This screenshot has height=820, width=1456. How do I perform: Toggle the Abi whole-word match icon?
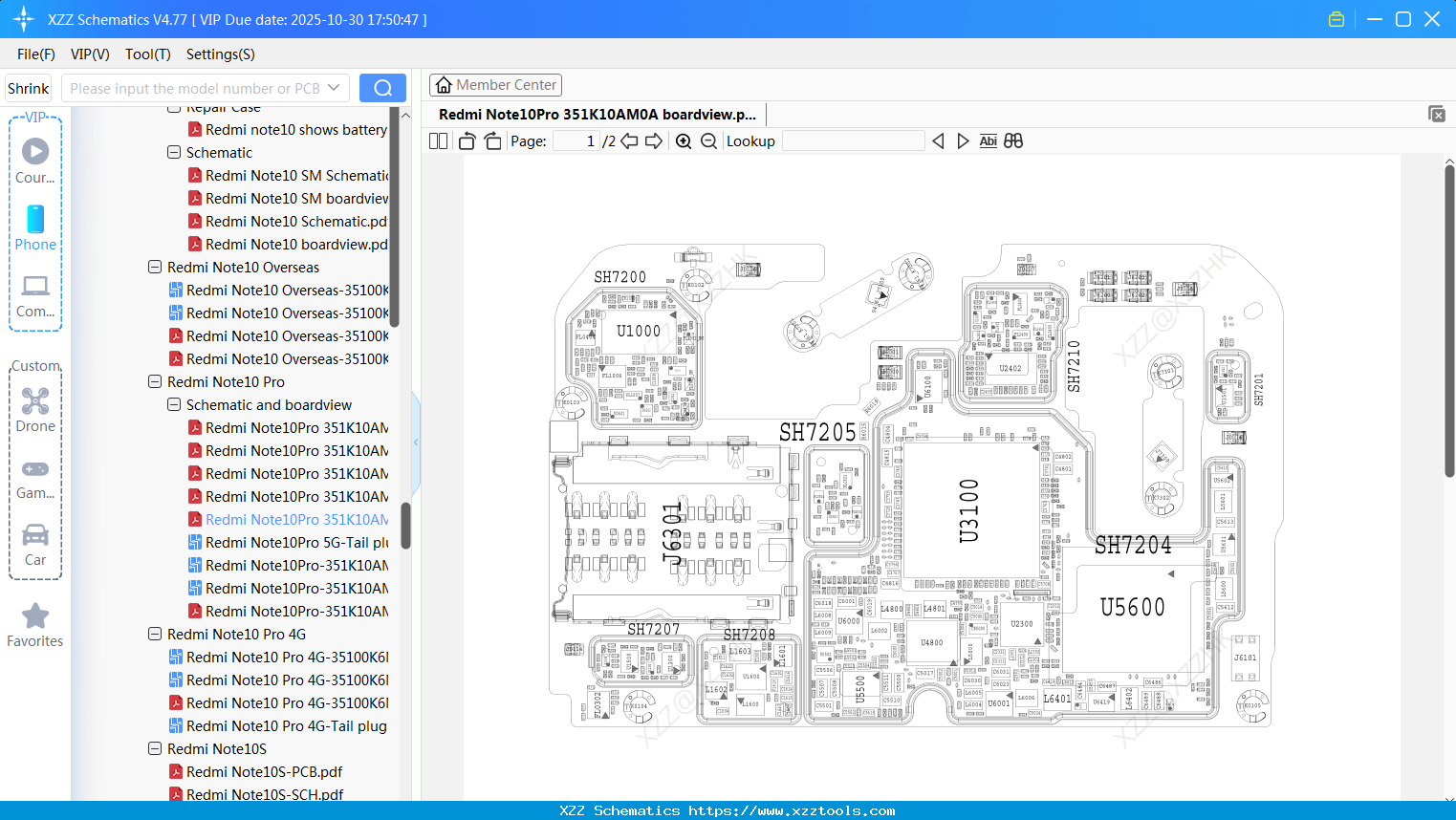click(989, 141)
